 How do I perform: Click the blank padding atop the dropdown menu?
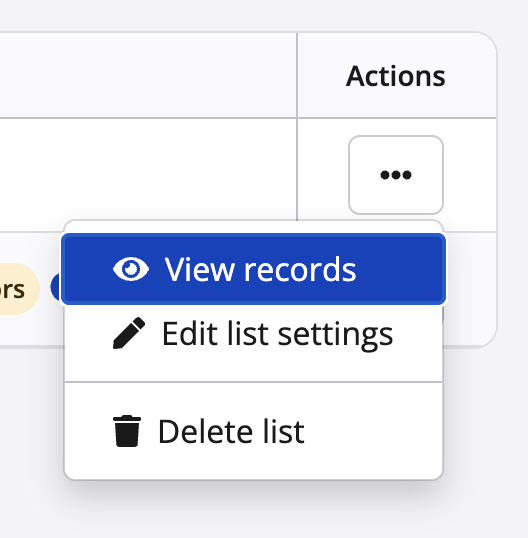(x=254, y=227)
